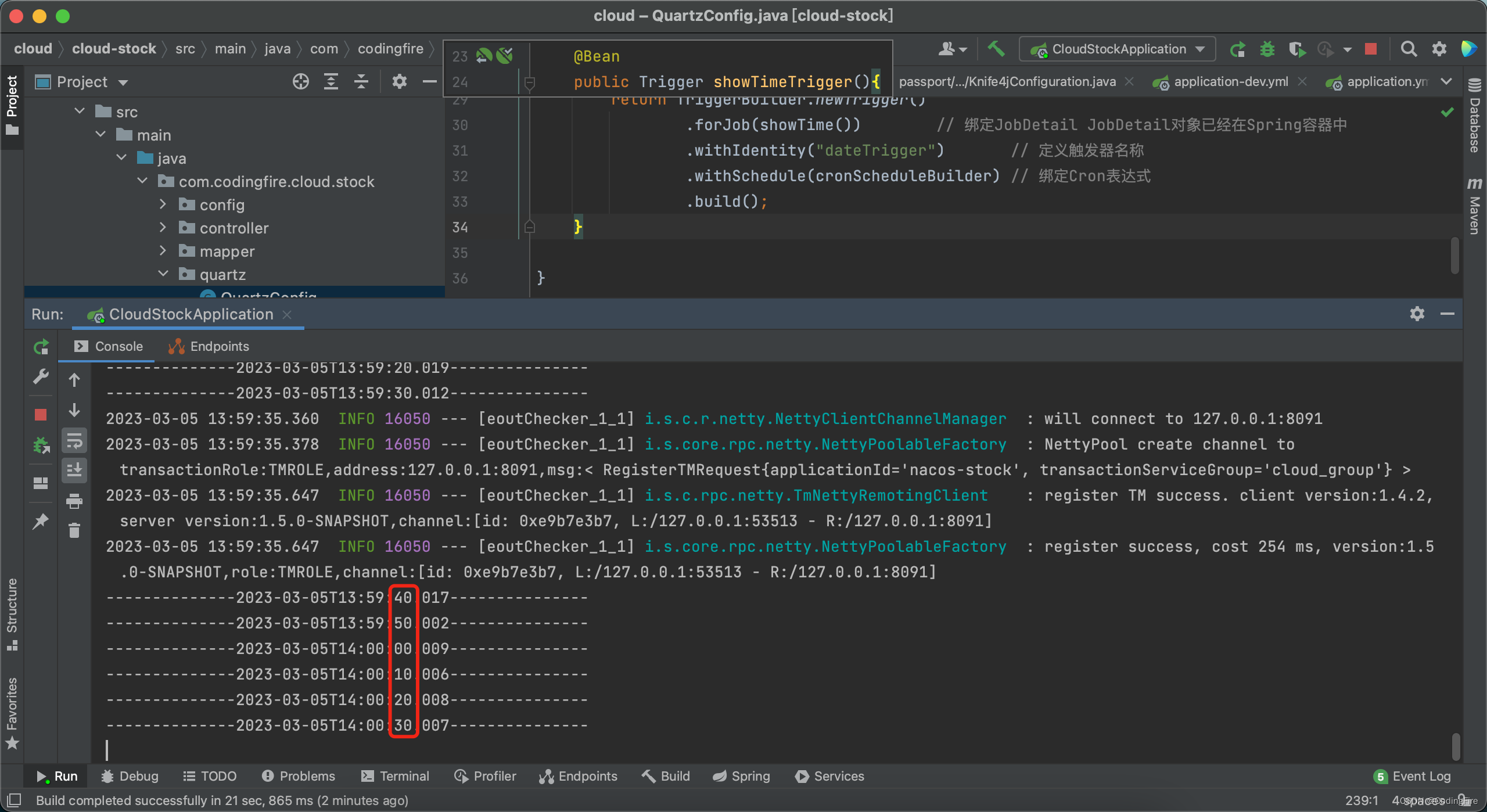This screenshot has height=812, width=1487.
Task: Open the CloudStockApplication run configuration dropdown
Action: pos(1118,49)
